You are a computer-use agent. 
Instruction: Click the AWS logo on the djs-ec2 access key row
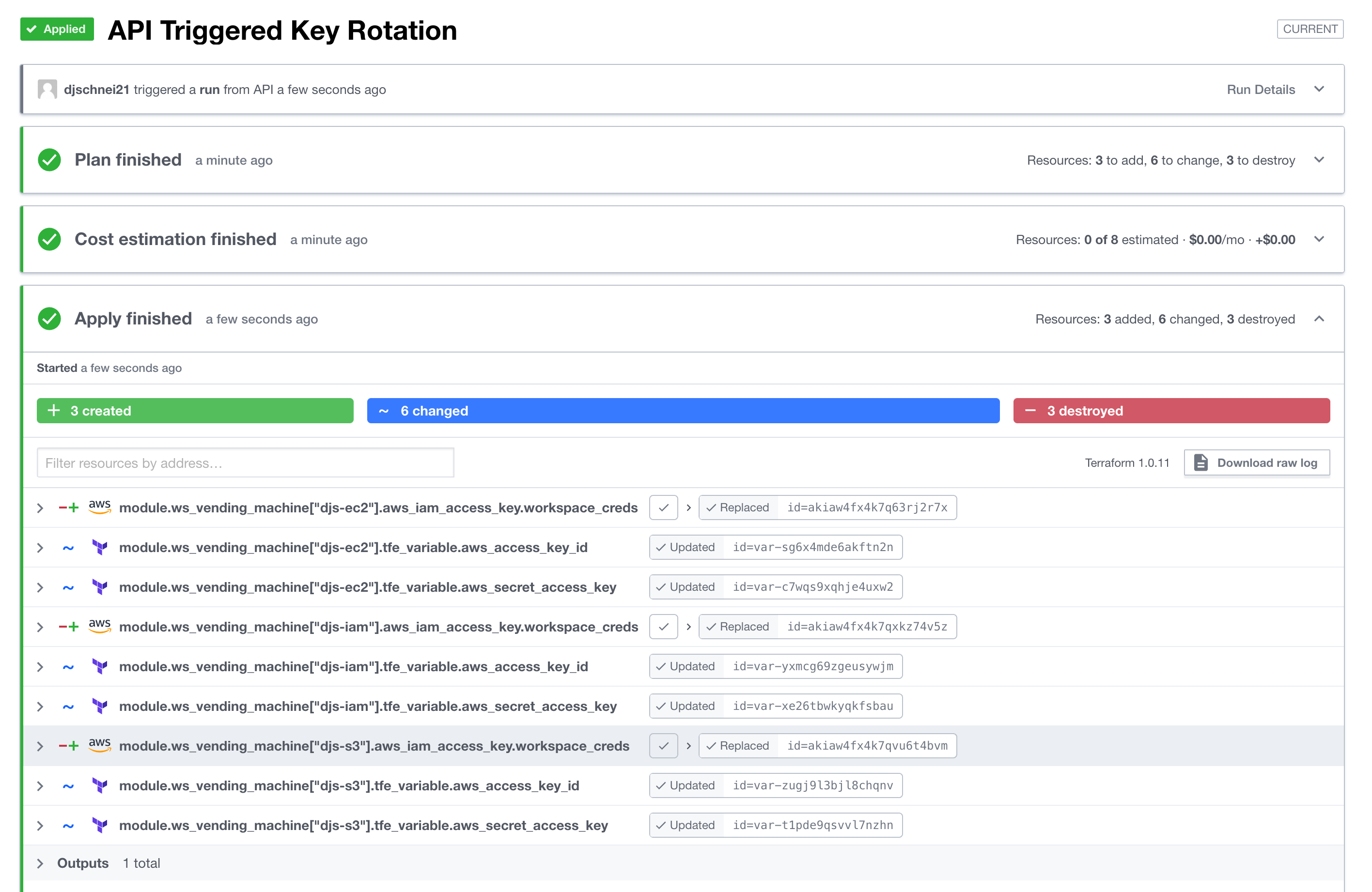click(x=100, y=507)
